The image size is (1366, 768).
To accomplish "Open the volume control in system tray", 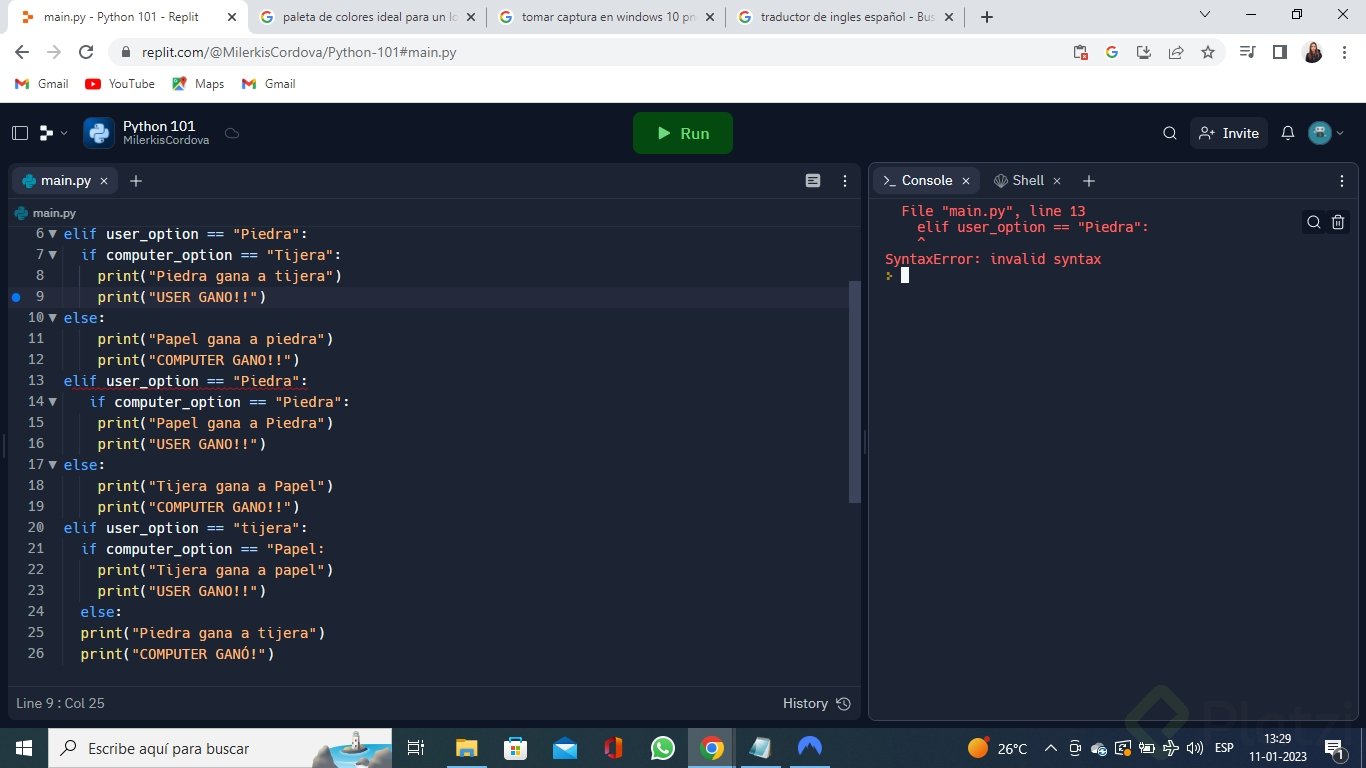I will click(1195, 748).
